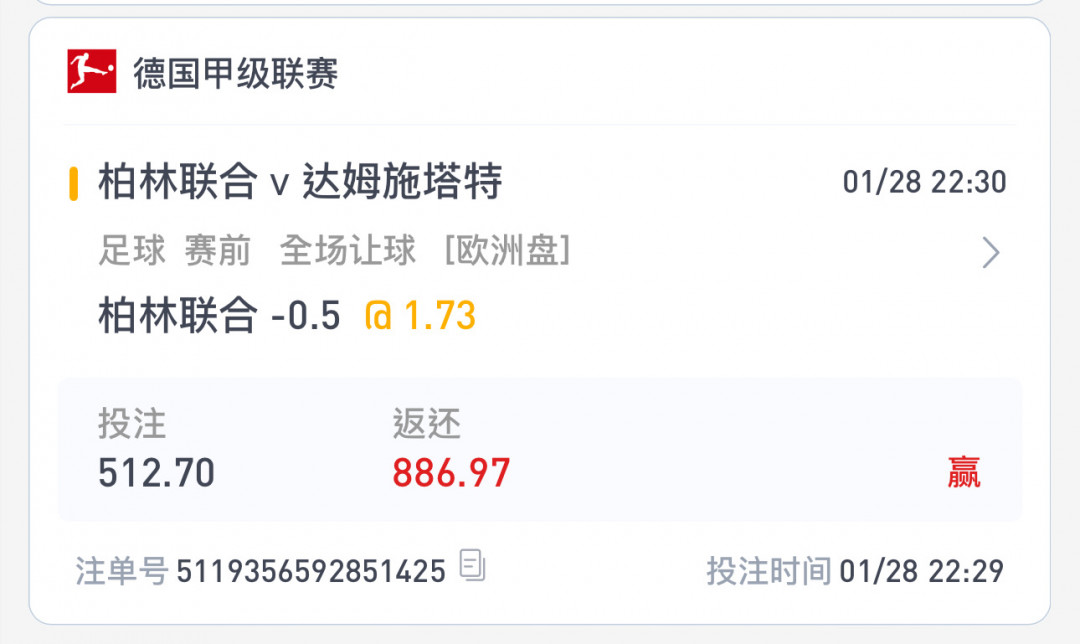Click the @ 1.73 odds value

[x=420, y=316]
